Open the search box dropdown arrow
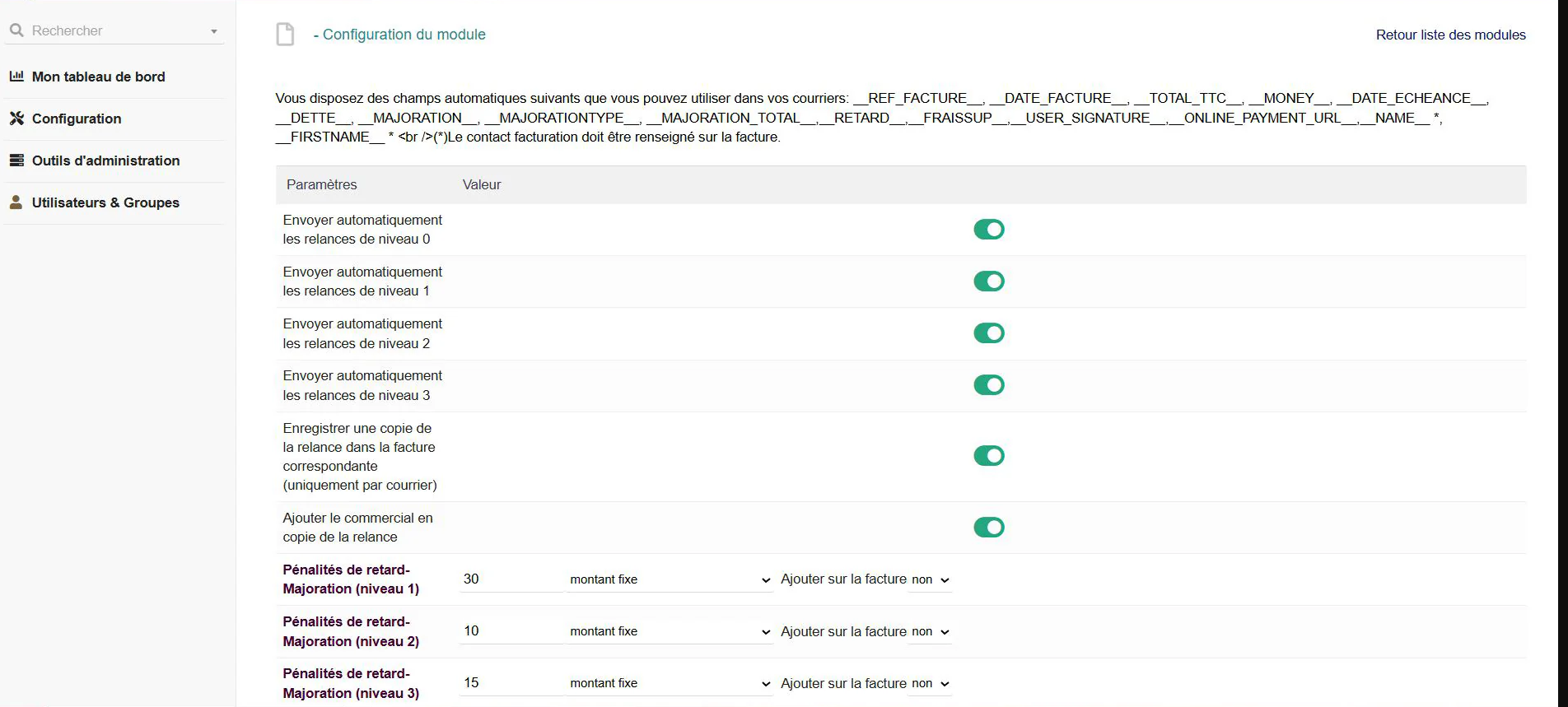The image size is (1568, 707). [214, 31]
